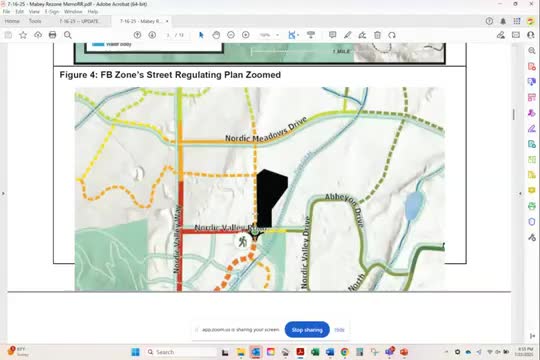
Task: Select the highlight pen tool
Action: tap(347, 35)
